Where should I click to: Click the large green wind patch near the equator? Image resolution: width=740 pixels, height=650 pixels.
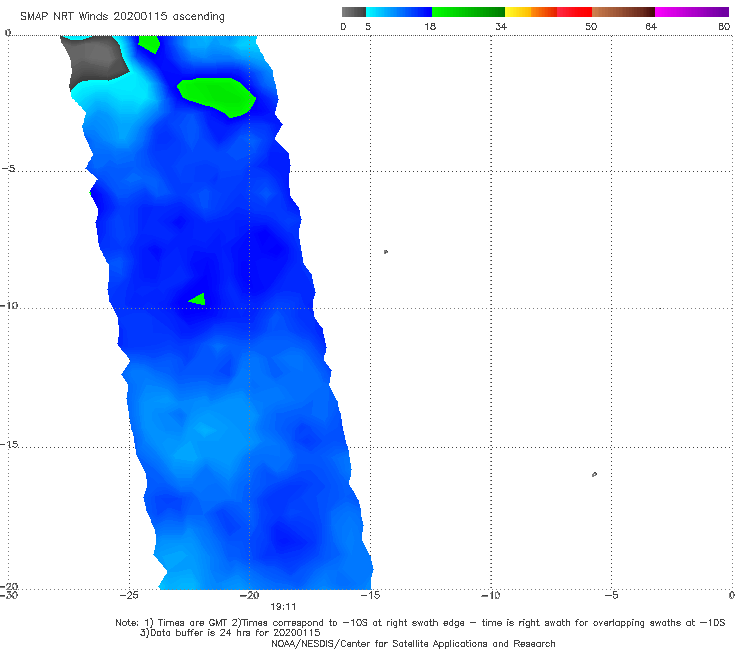click(217, 96)
